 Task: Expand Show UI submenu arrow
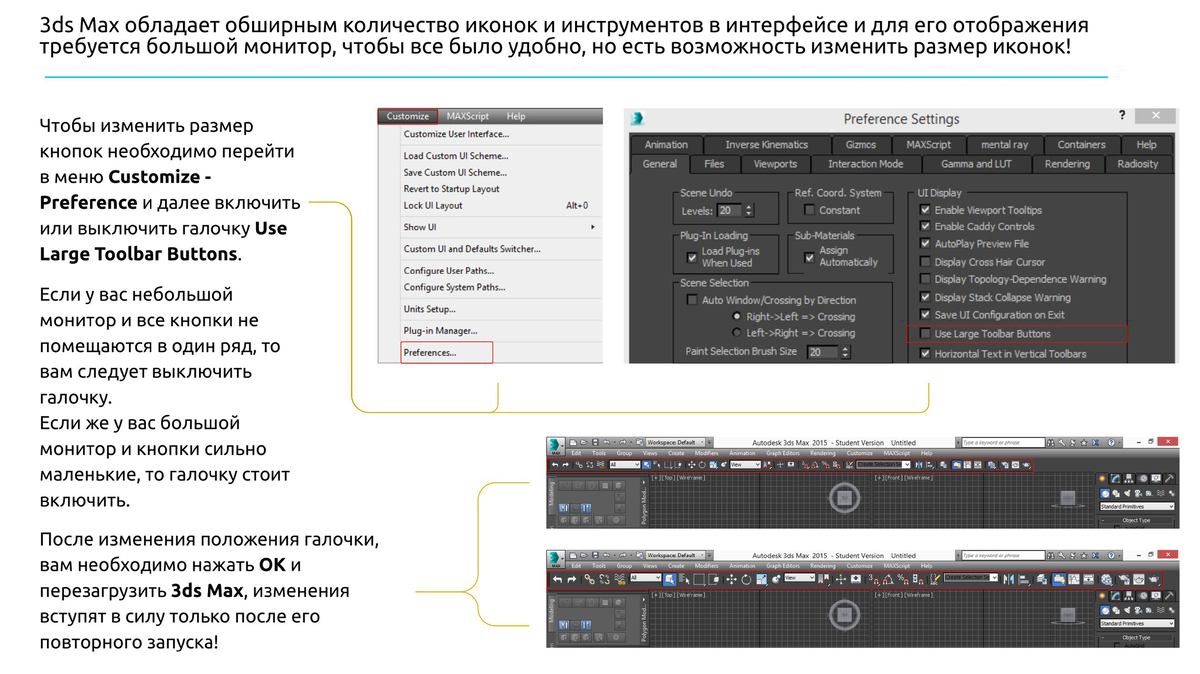coord(593,227)
